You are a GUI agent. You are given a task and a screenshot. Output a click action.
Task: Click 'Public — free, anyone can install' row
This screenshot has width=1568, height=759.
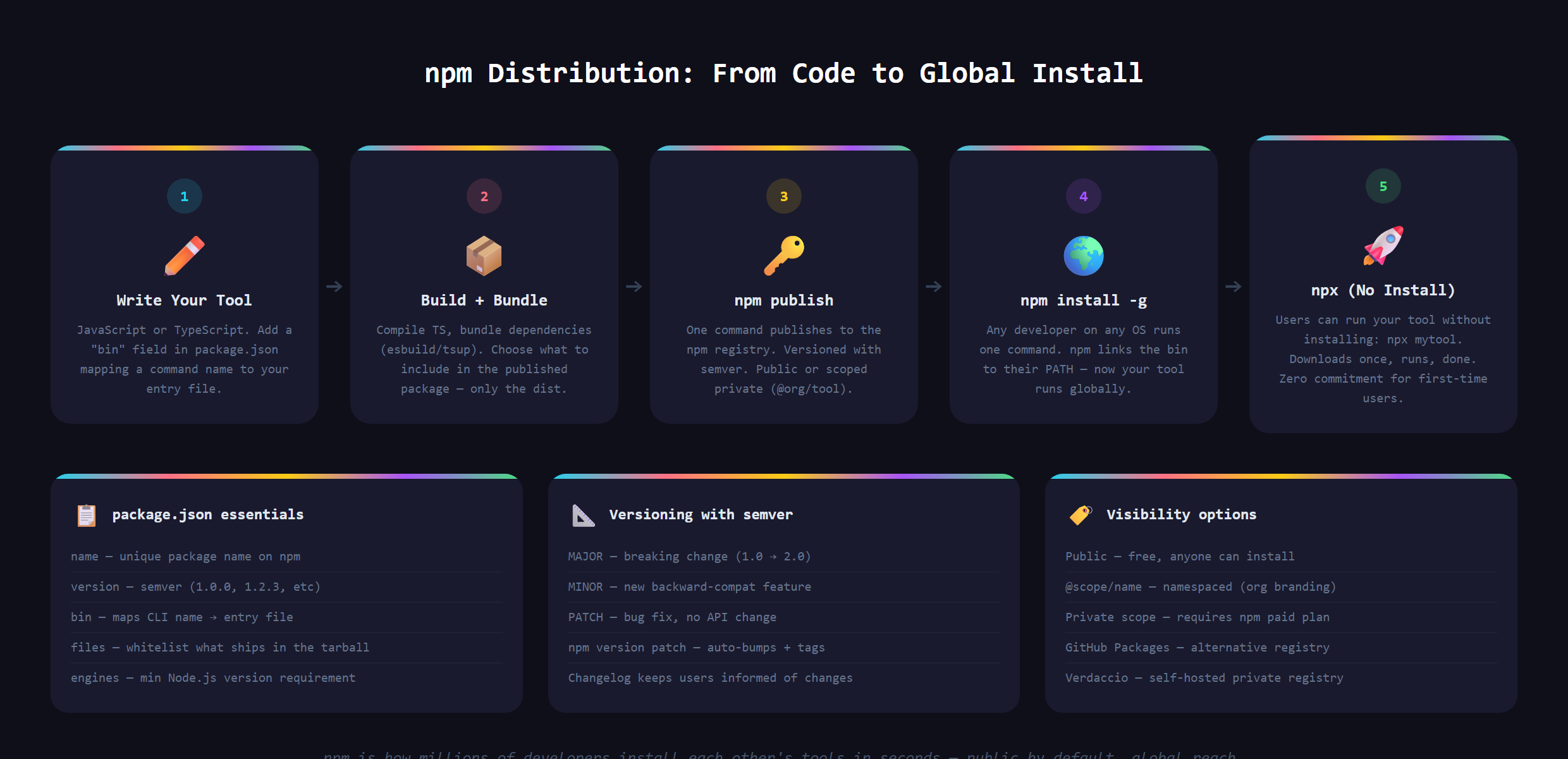click(x=1281, y=557)
